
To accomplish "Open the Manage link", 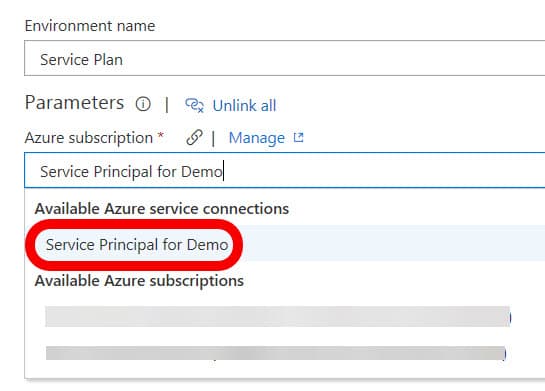I will [x=257, y=138].
